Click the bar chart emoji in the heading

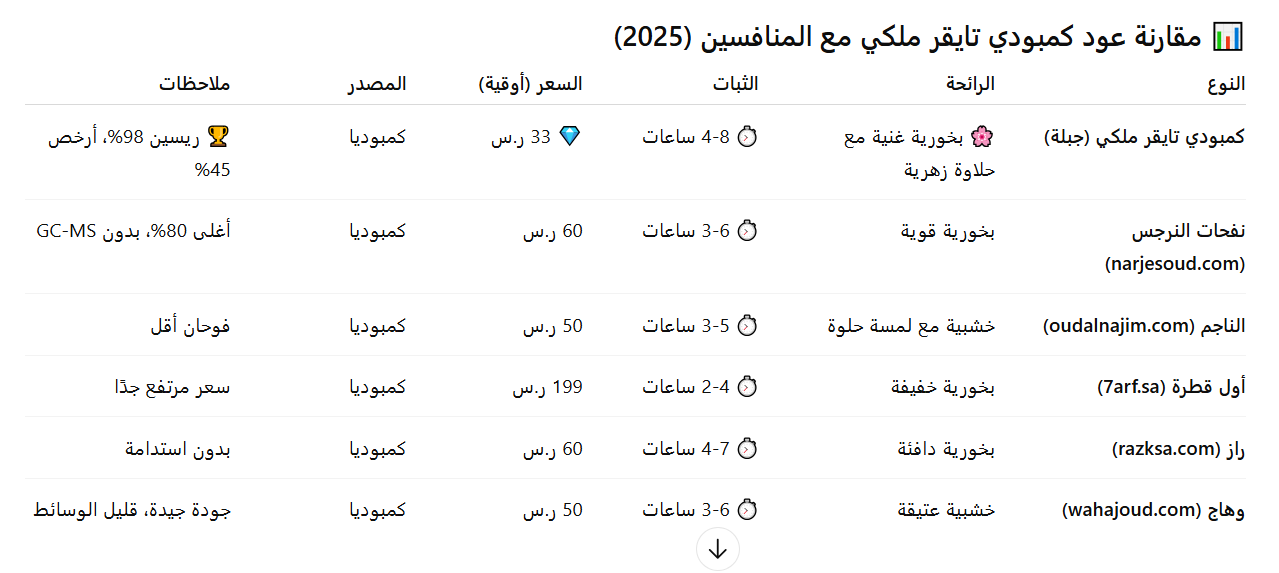coord(1227,37)
